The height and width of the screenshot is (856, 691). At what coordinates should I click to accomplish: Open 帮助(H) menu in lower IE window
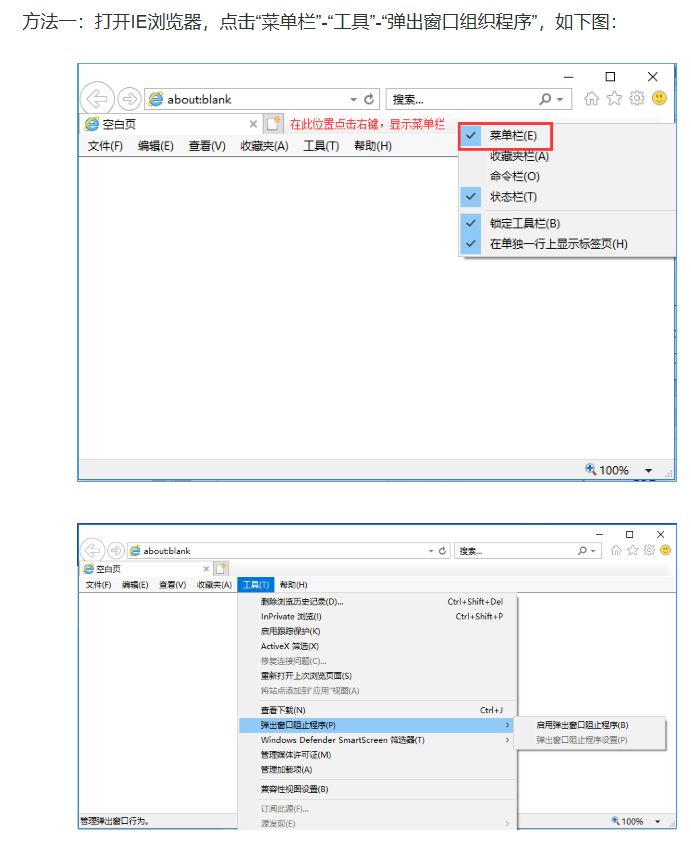point(294,584)
